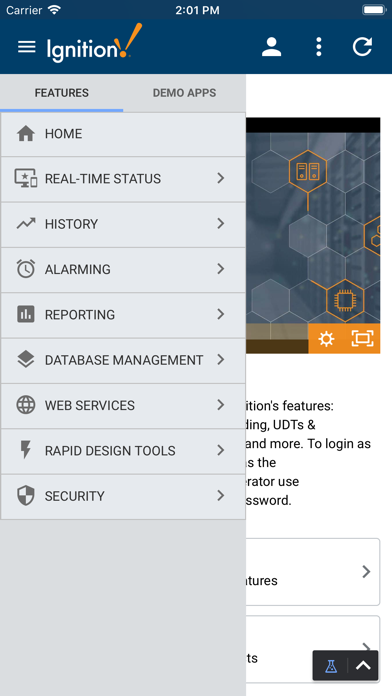Select the Home menu label

[63, 134]
